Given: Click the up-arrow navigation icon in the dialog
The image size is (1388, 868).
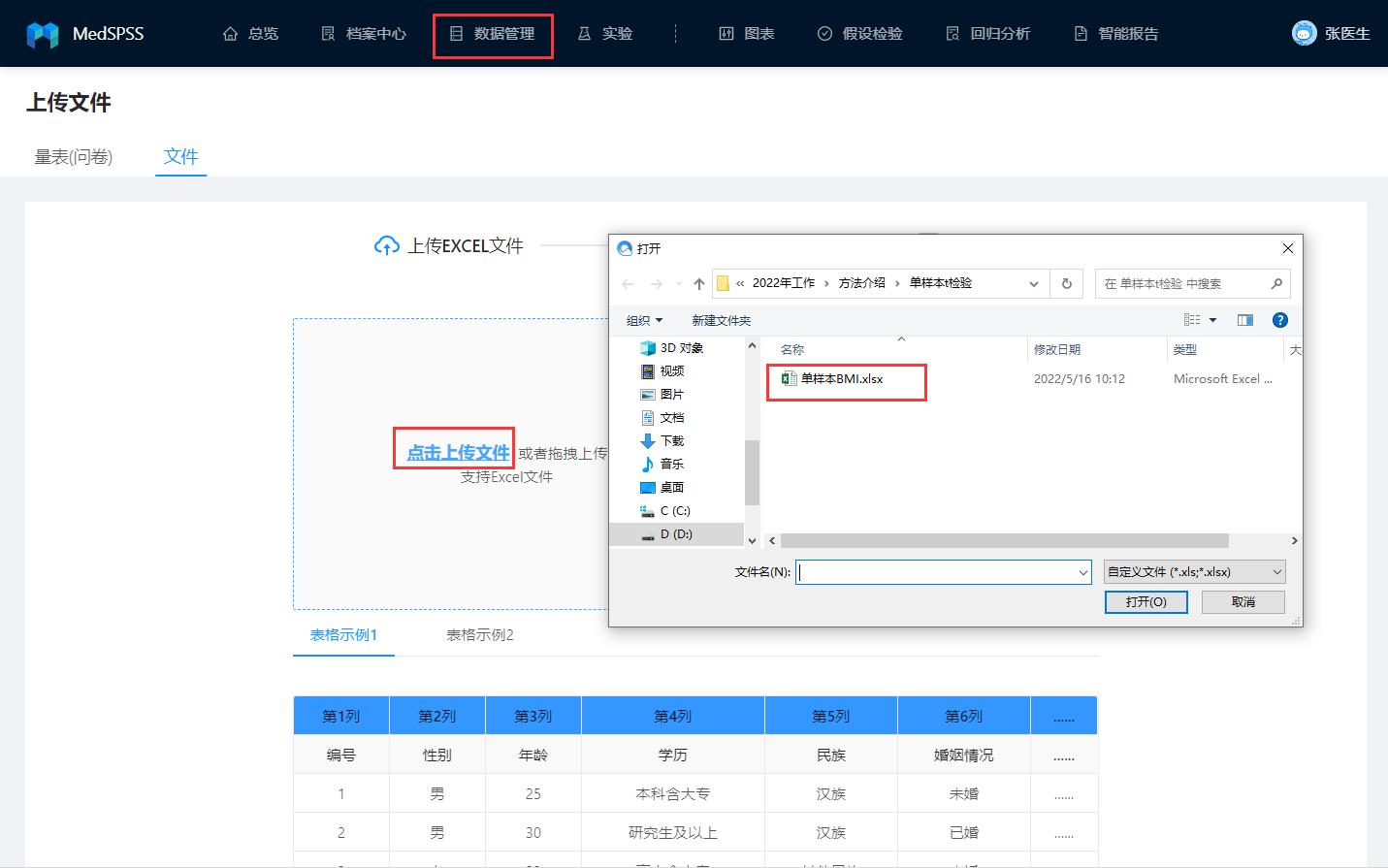Looking at the screenshot, I should click(697, 283).
